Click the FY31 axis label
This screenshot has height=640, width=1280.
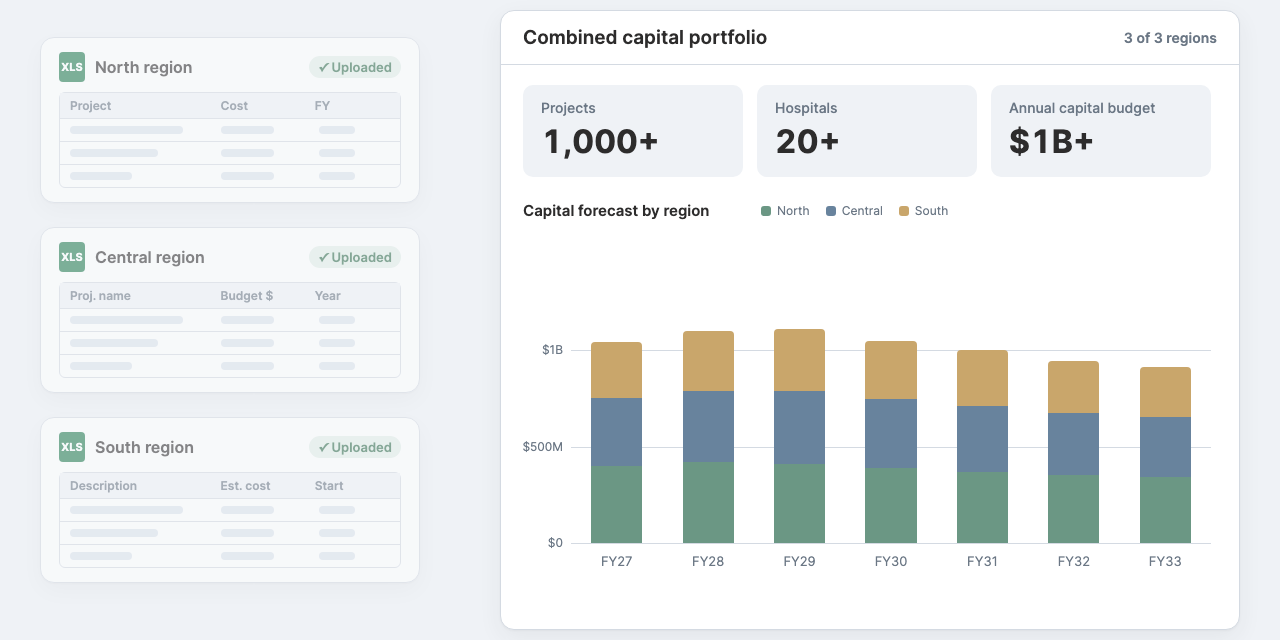(982, 561)
